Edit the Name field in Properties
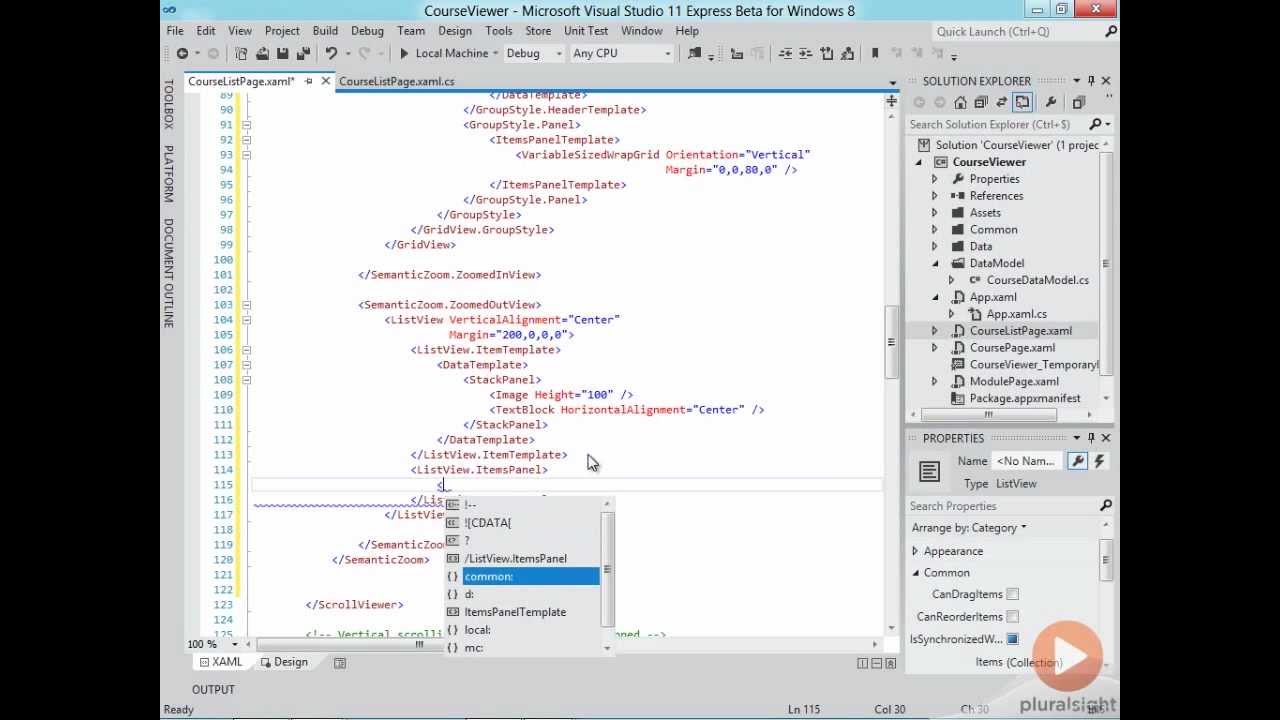 point(1027,461)
